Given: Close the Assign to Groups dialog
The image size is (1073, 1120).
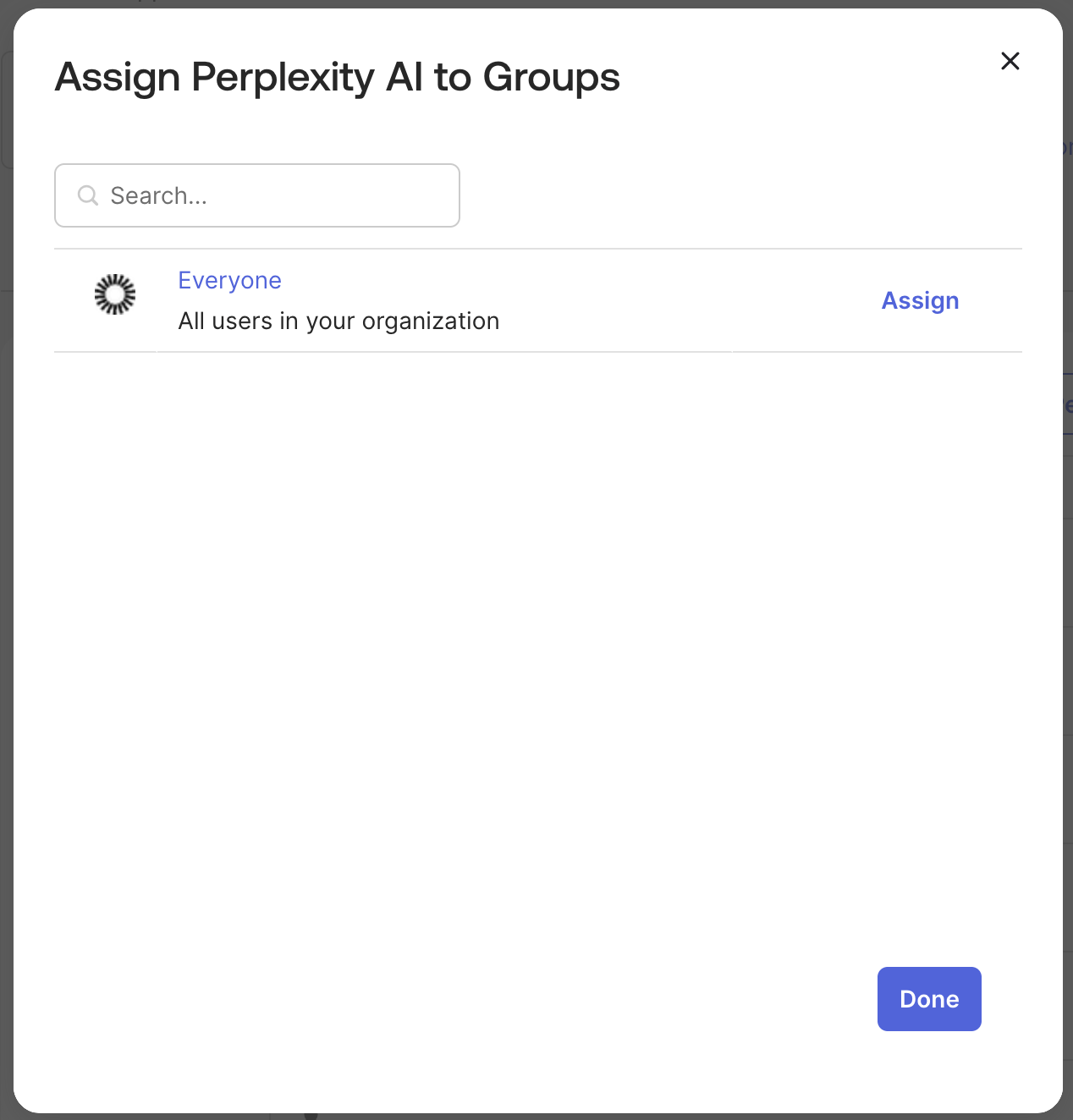Looking at the screenshot, I should pos(1010,61).
